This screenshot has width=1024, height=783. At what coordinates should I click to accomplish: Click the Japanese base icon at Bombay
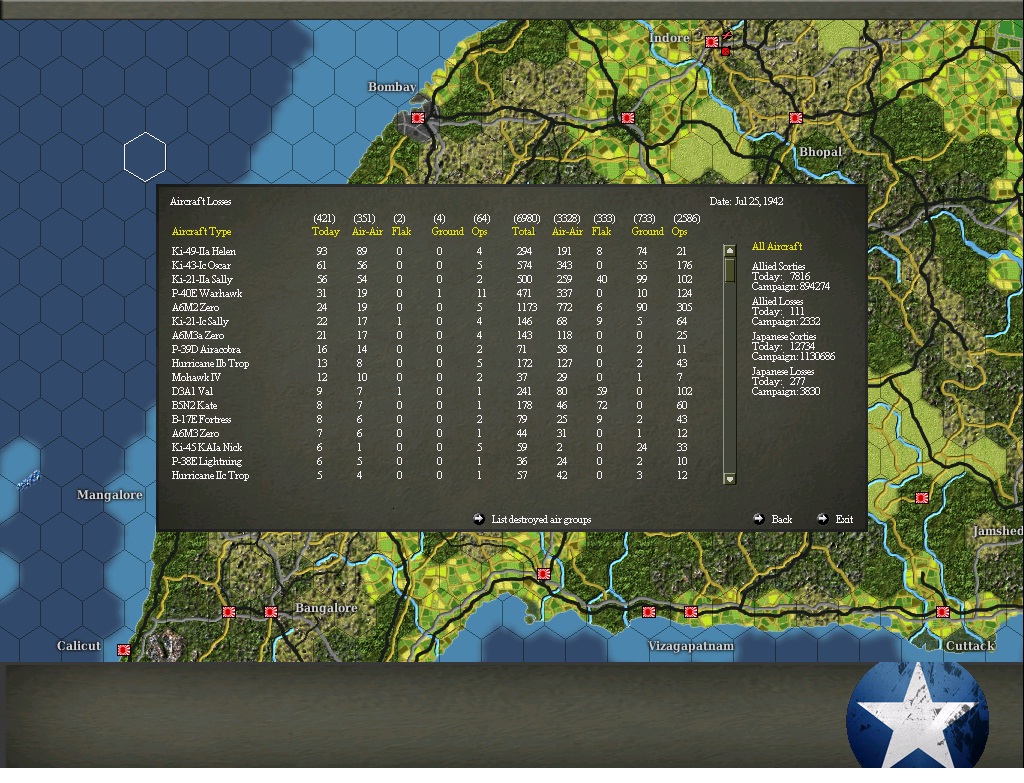pyautogui.click(x=418, y=118)
